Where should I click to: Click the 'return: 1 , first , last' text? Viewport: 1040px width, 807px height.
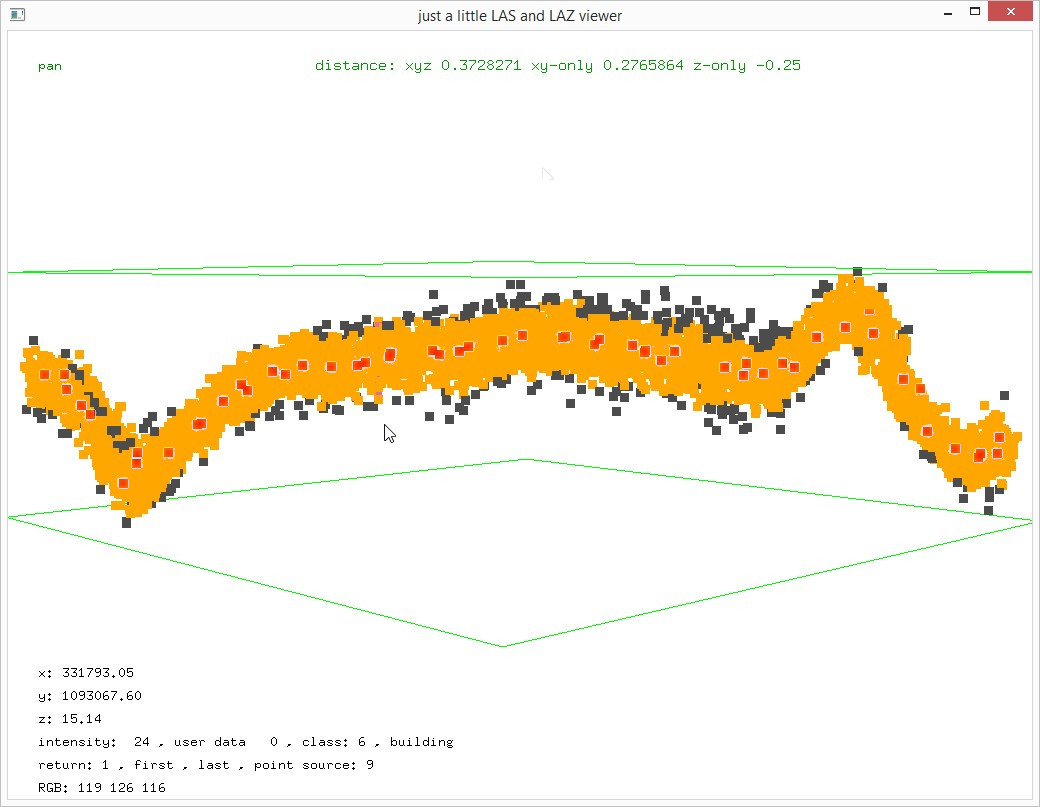133,765
